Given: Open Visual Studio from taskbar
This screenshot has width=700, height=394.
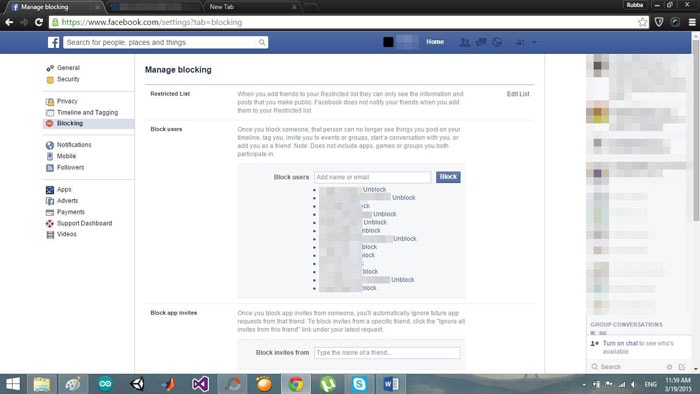Looking at the screenshot, I should pyautogui.click(x=200, y=384).
